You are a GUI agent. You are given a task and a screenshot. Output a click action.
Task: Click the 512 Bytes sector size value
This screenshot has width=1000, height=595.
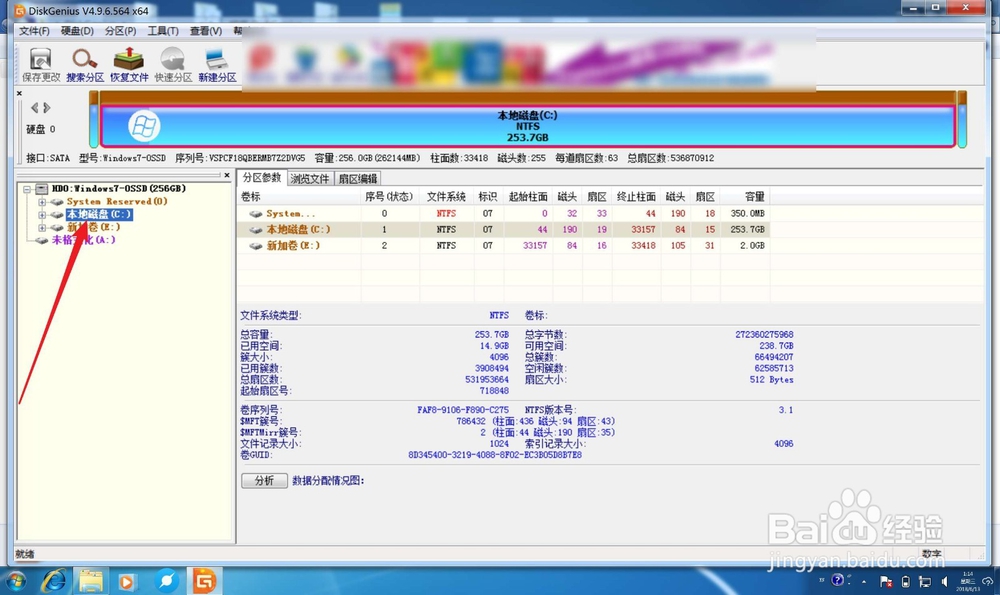coord(772,379)
